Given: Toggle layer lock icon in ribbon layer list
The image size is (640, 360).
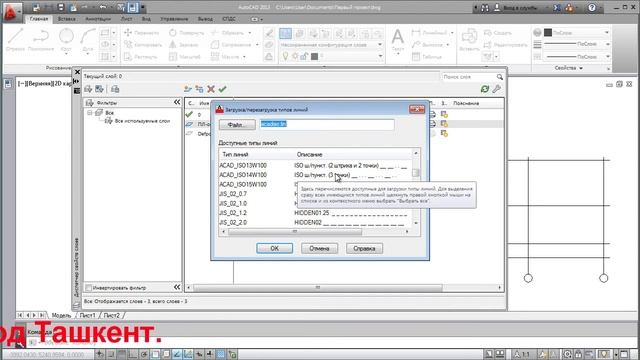Looking at the screenshot, I should 304,56.
